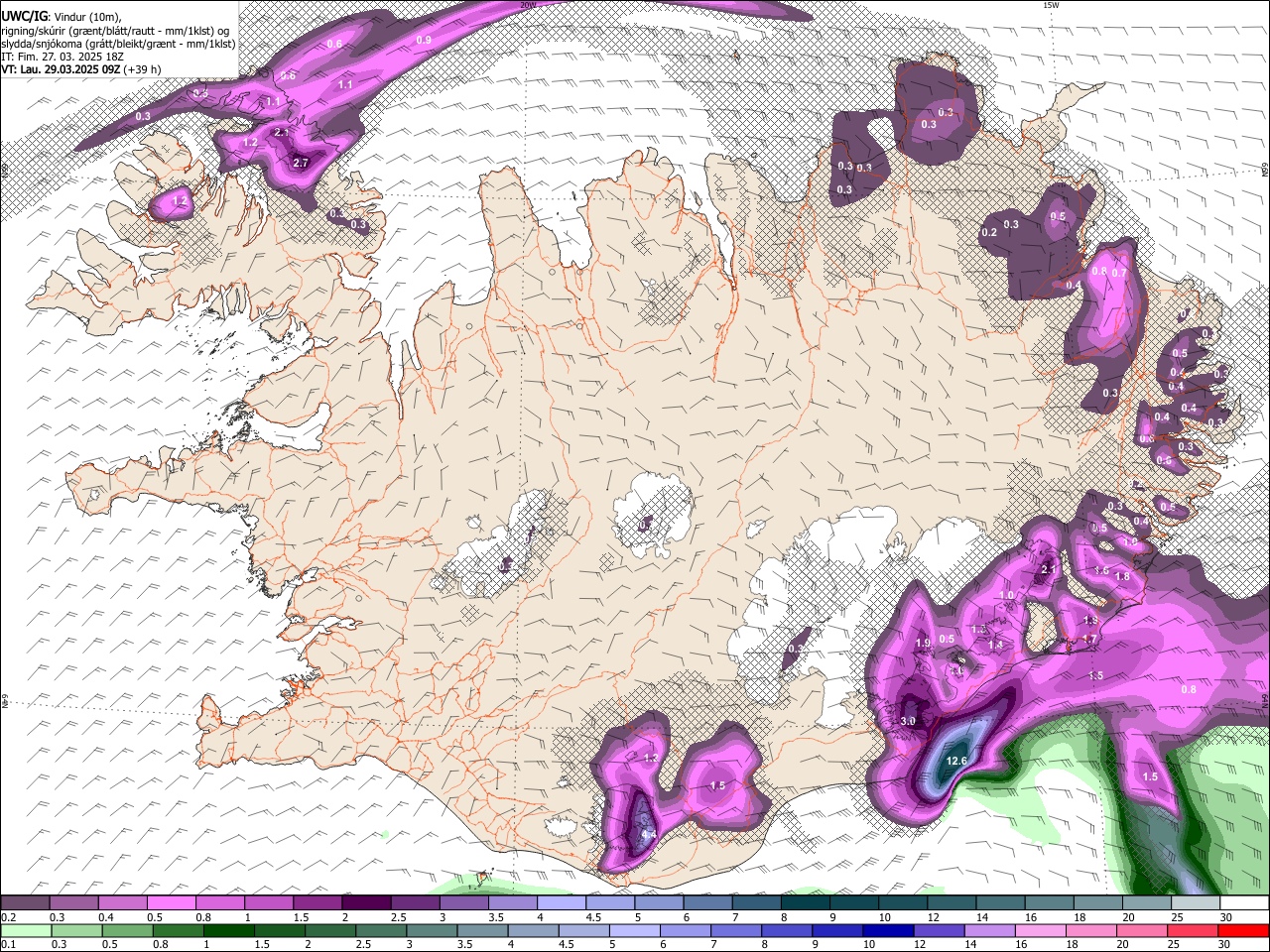1270x952 pixels.
Task: Pick the lower legend swatch starting at 6
Action: pyautogui.click(x=686, y=930)
